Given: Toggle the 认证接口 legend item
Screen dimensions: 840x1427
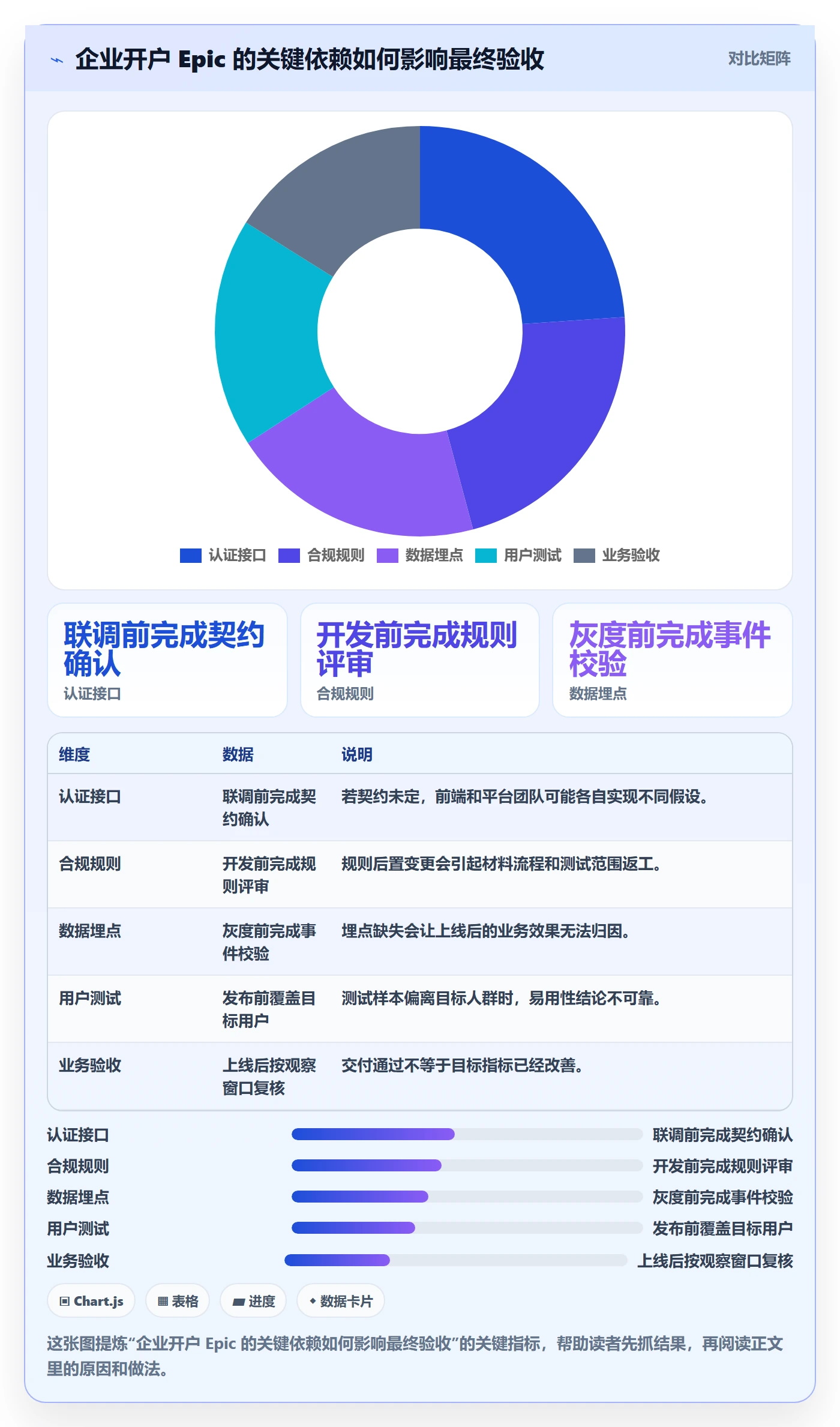Looking at the screenshot, I should pos(223,555).
